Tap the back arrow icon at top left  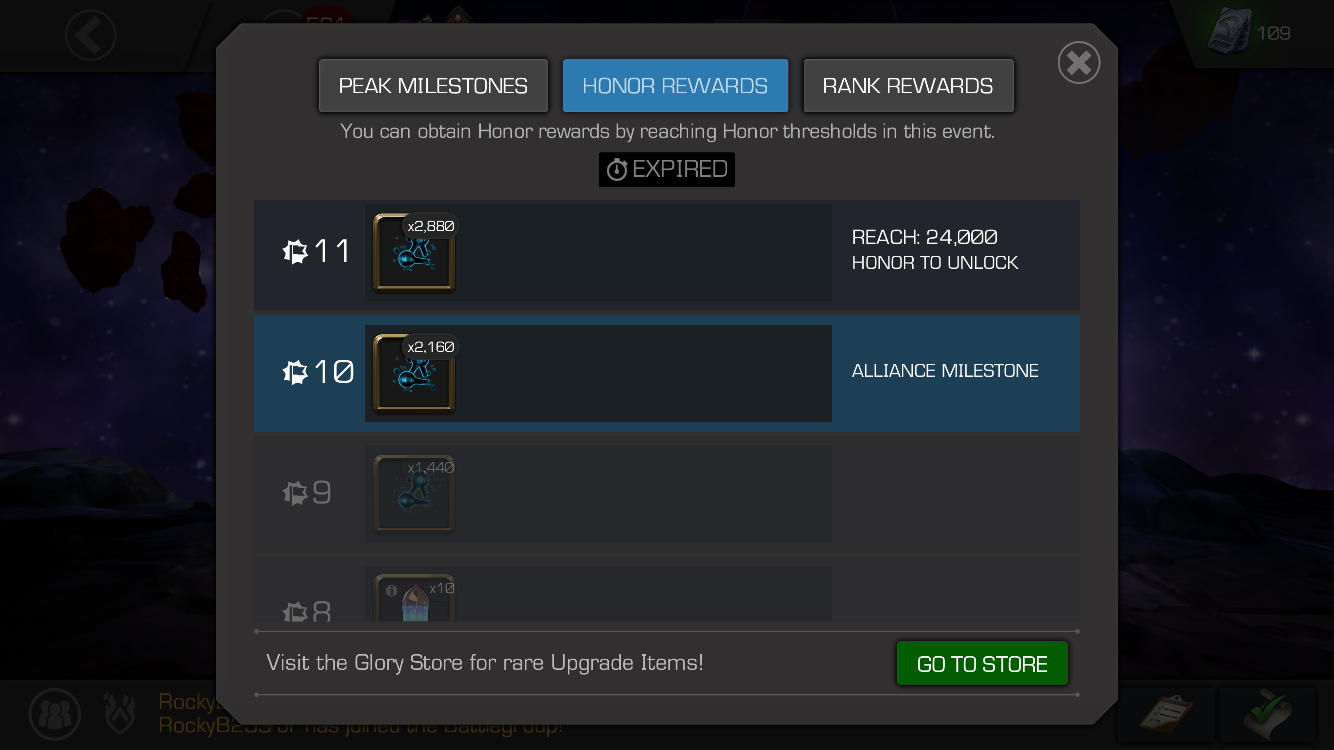(x=91, y=37)
